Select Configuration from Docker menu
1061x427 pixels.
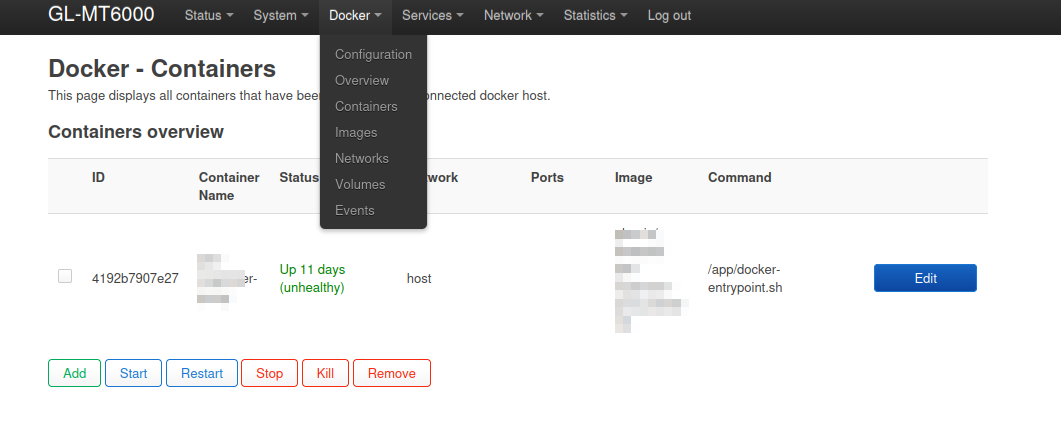pos(373,54)
